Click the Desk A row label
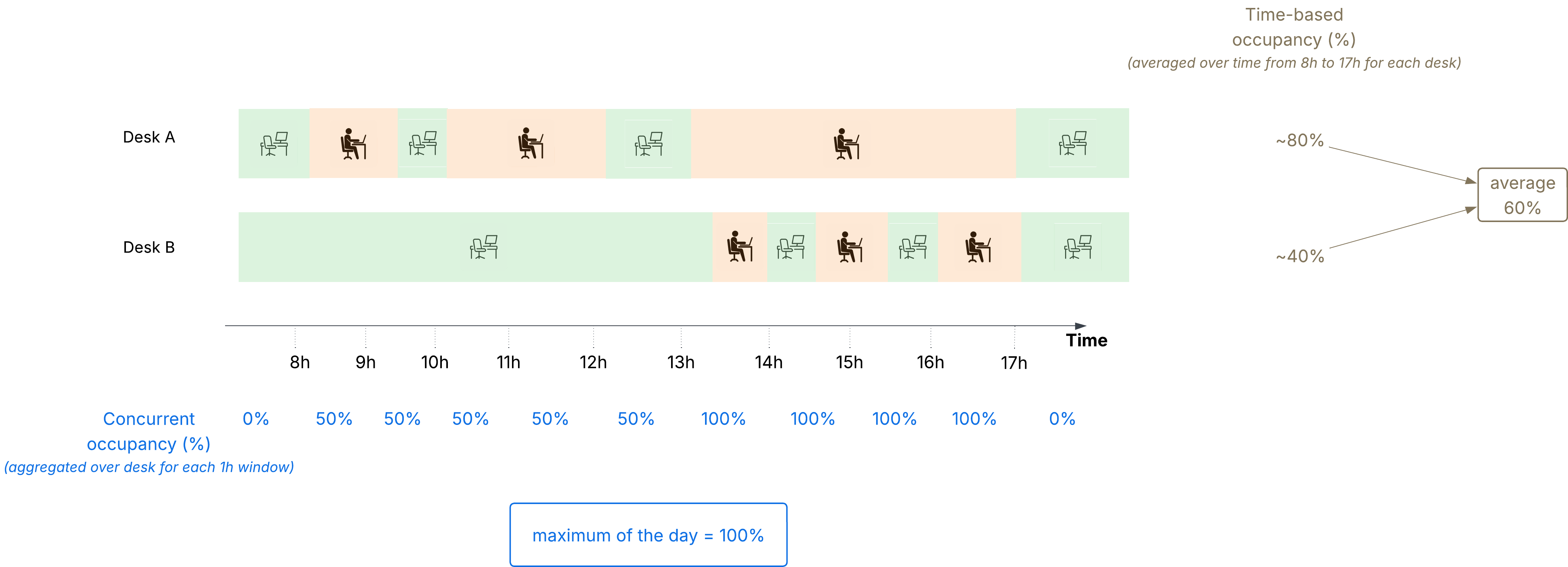Screen dimensions: 1568x567 (x=149, y=138)
